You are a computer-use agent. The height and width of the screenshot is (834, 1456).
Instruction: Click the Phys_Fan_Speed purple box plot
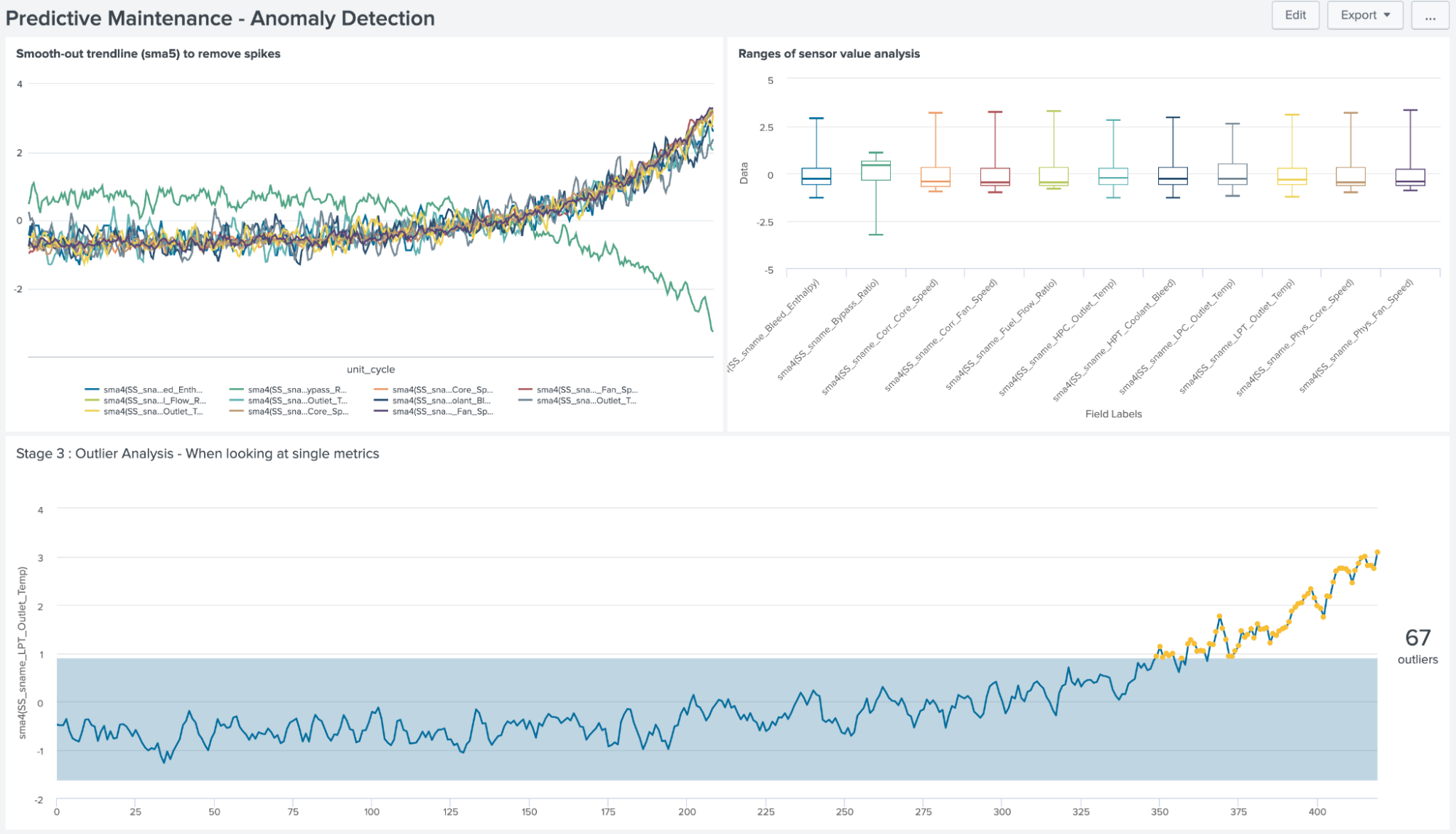1411,177
